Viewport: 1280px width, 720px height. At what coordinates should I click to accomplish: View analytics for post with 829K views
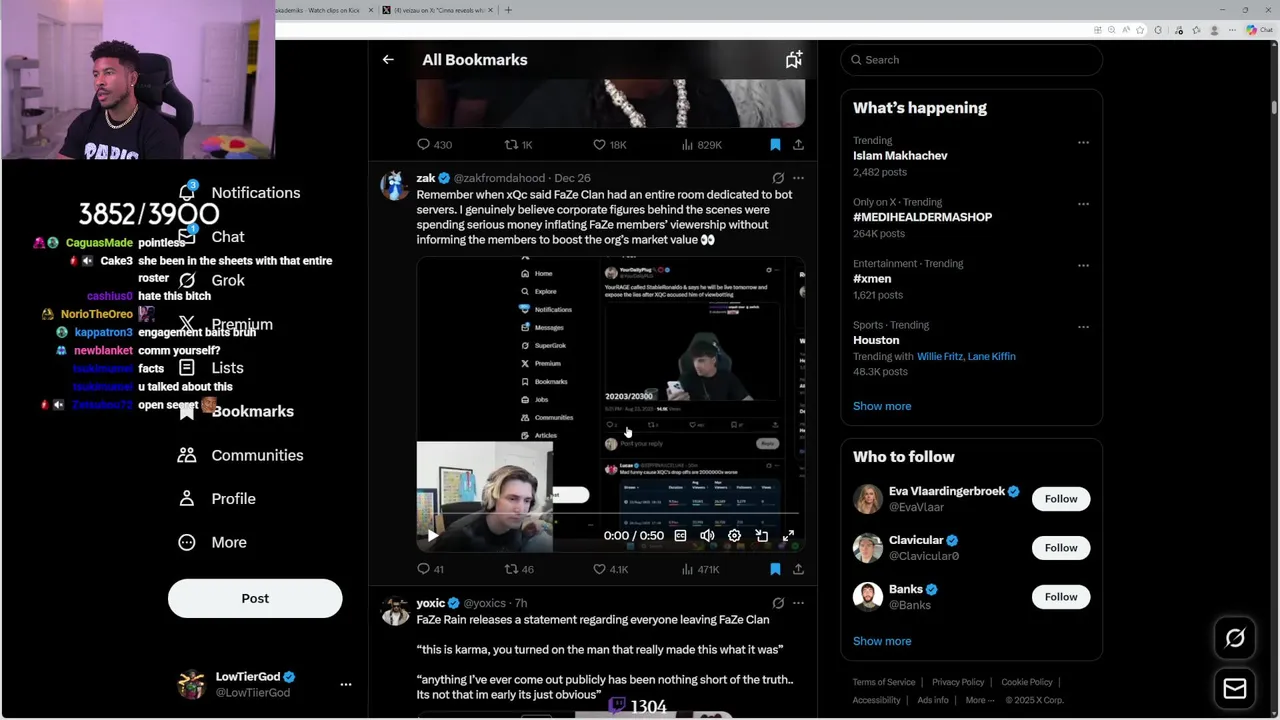pos(701,145)
